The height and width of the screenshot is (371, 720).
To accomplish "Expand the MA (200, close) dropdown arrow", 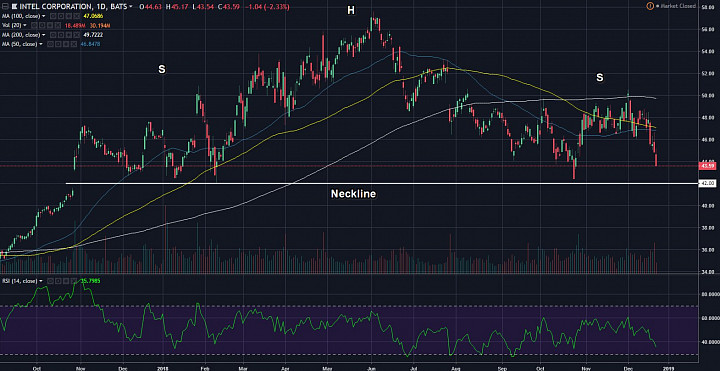I will click(x=44, y=35).
